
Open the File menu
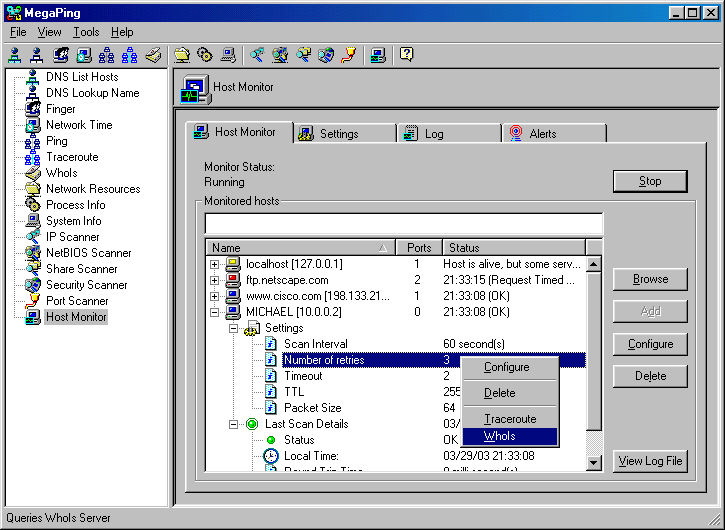coord(18,32)
